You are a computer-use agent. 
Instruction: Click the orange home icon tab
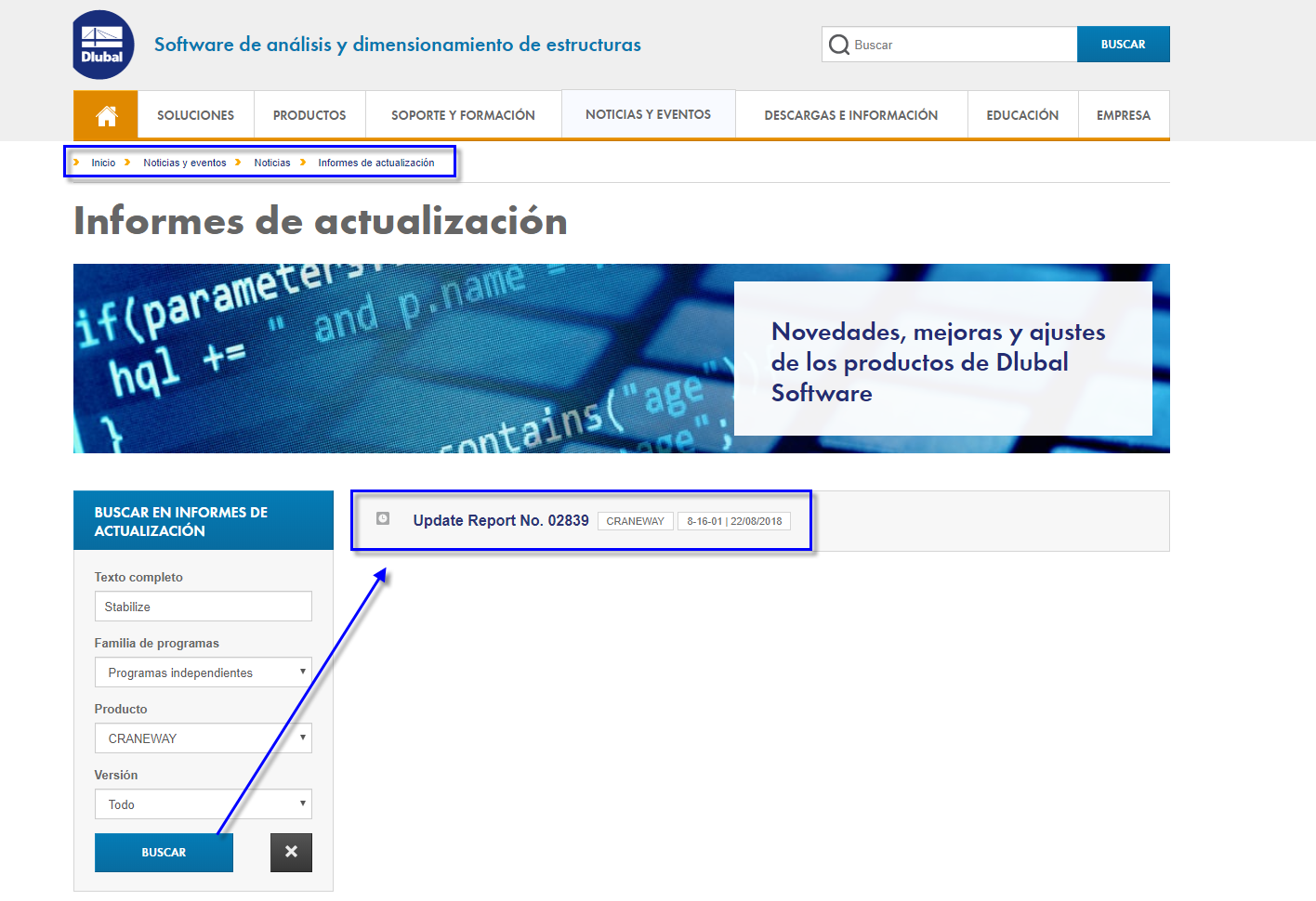[106, 115]
